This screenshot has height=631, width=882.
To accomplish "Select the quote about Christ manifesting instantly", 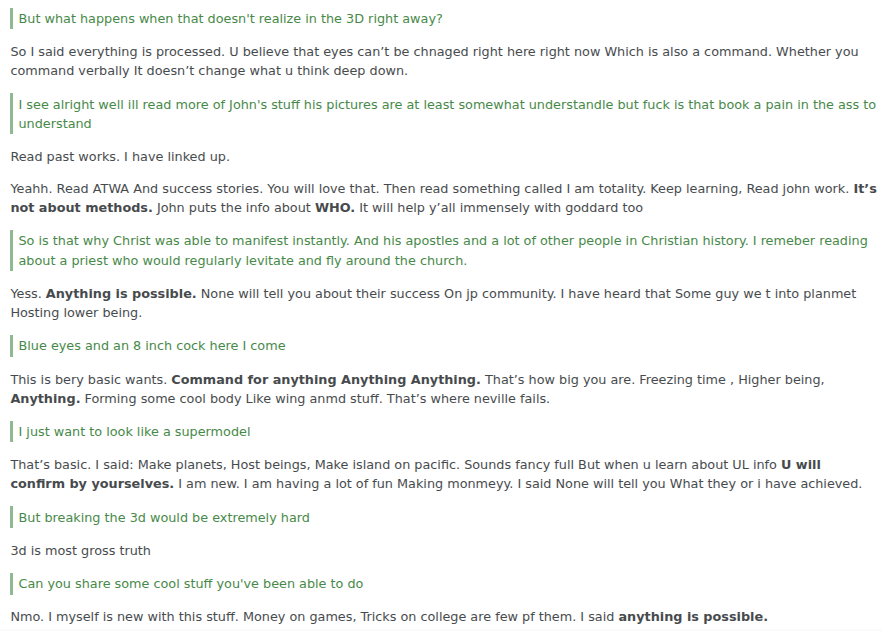I will coord(442,251).
